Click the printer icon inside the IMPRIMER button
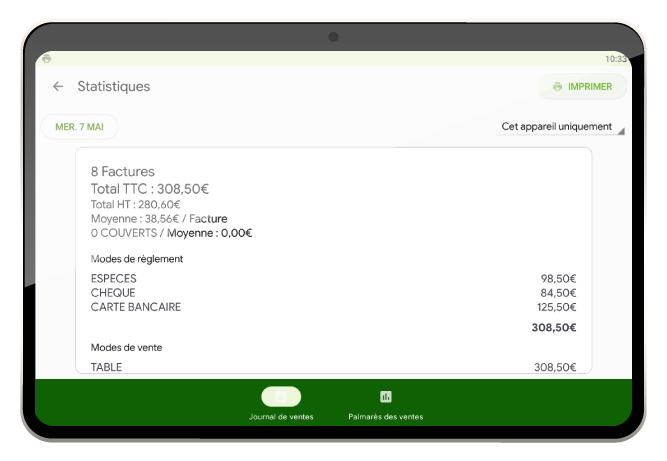 coord(557,86)
